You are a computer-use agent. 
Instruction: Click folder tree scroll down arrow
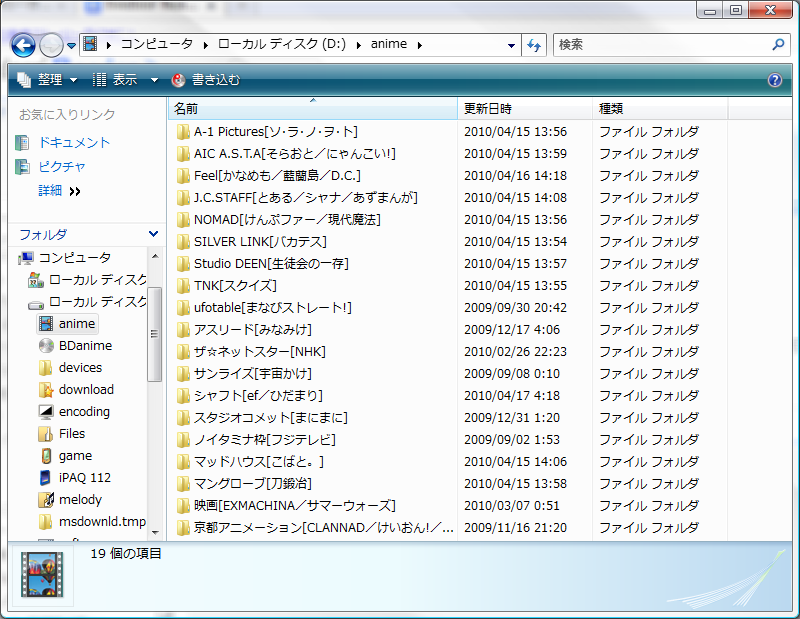[155, 533]
